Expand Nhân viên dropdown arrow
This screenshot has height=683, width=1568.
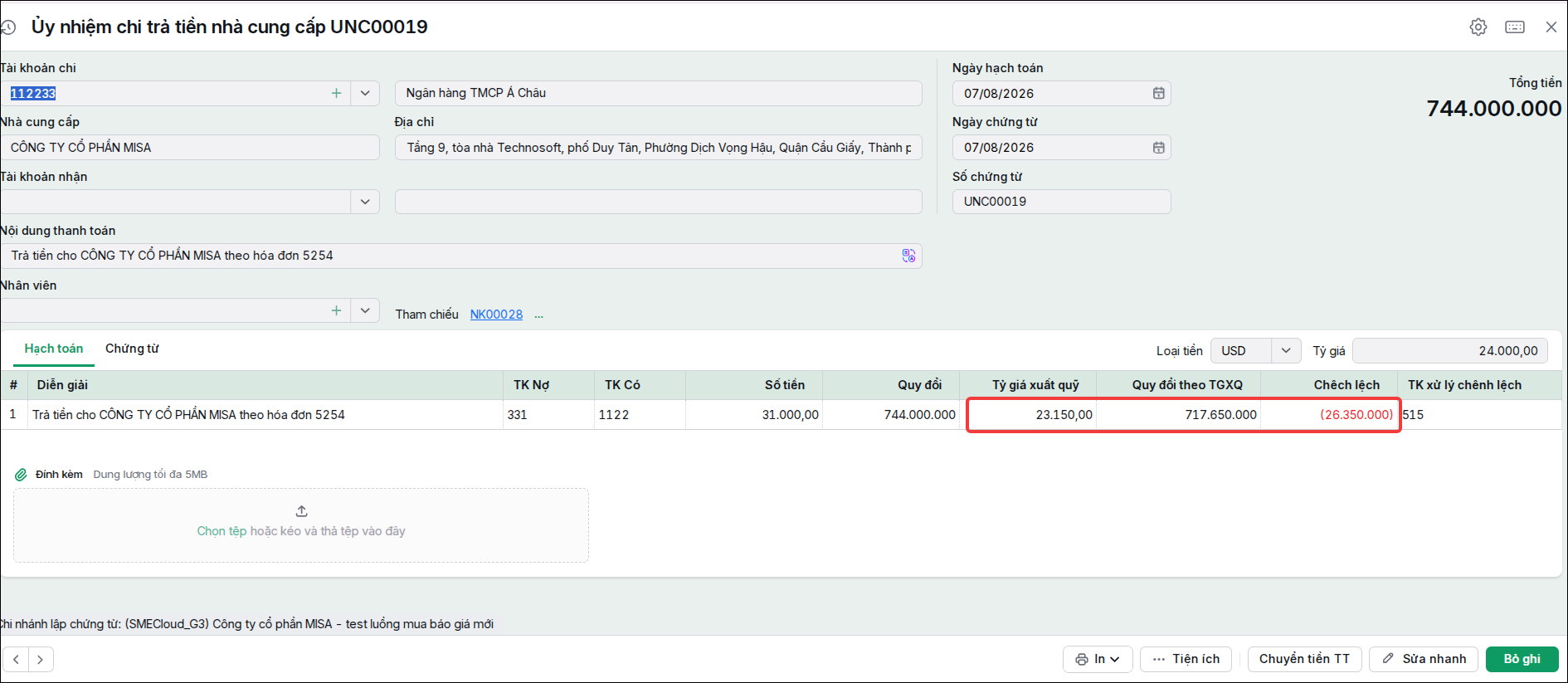click(x=365, y=310)
